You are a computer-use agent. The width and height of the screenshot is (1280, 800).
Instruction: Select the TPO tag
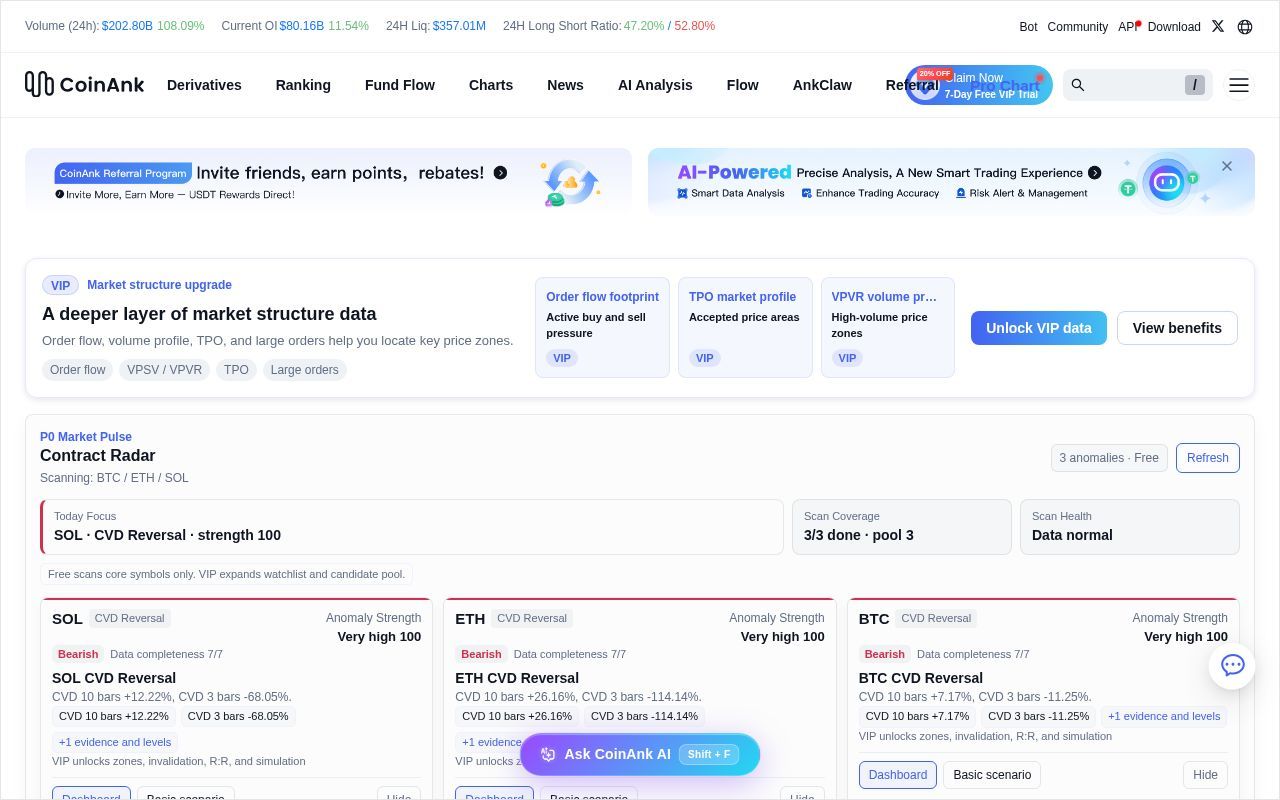tap(236, 370)
